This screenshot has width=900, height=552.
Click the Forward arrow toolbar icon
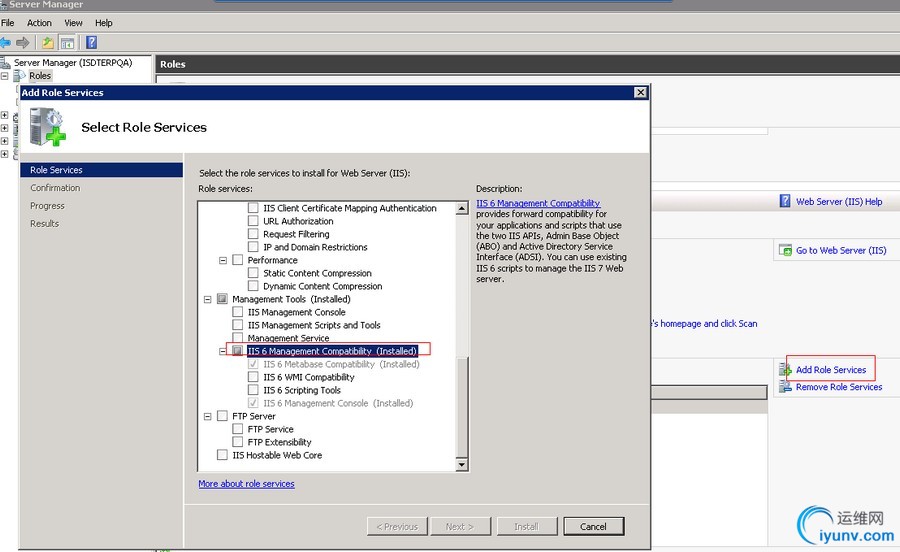(x=23, y=42)
